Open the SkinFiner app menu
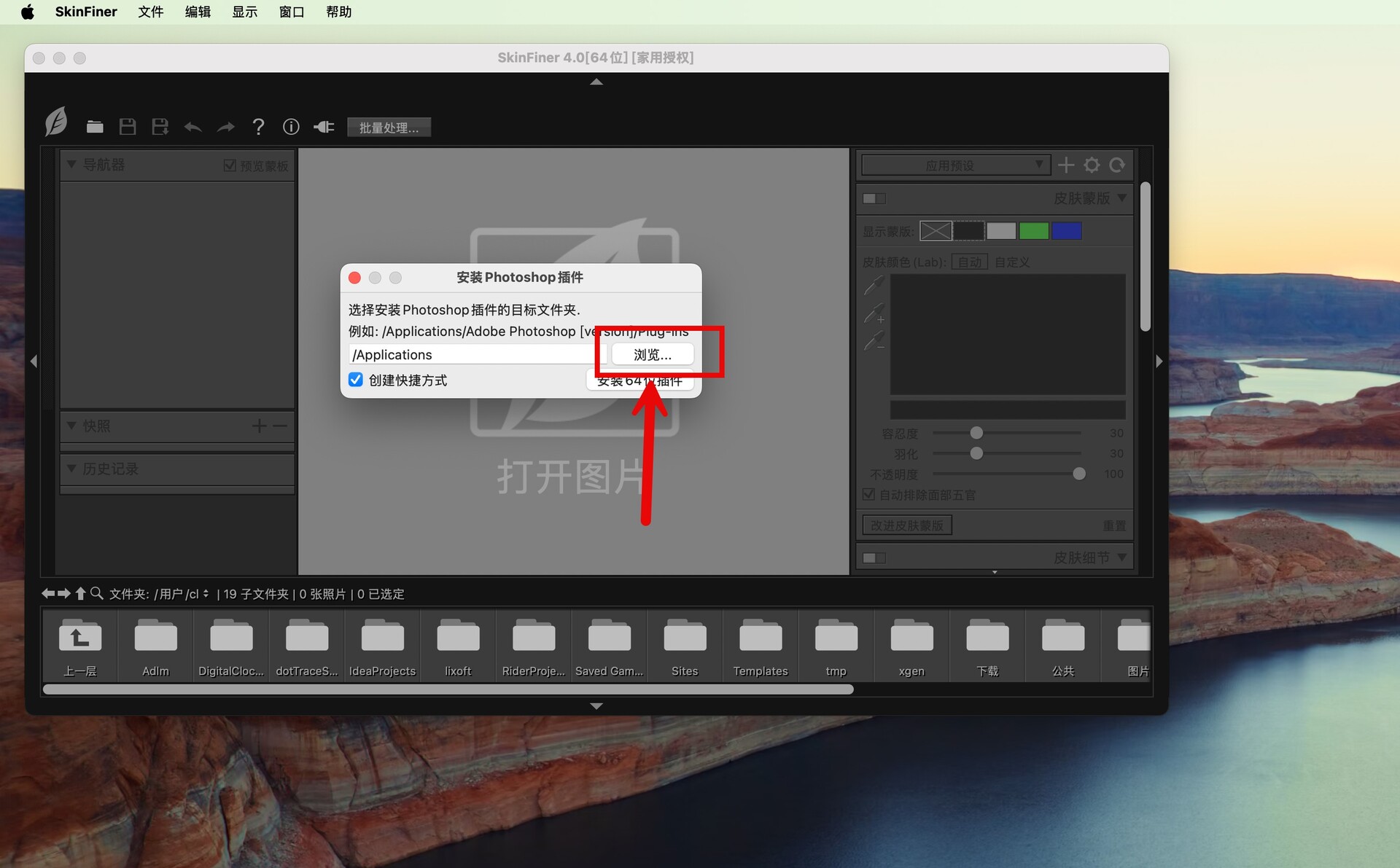Viewport: 1400px width, 868px height. [86, 12]
